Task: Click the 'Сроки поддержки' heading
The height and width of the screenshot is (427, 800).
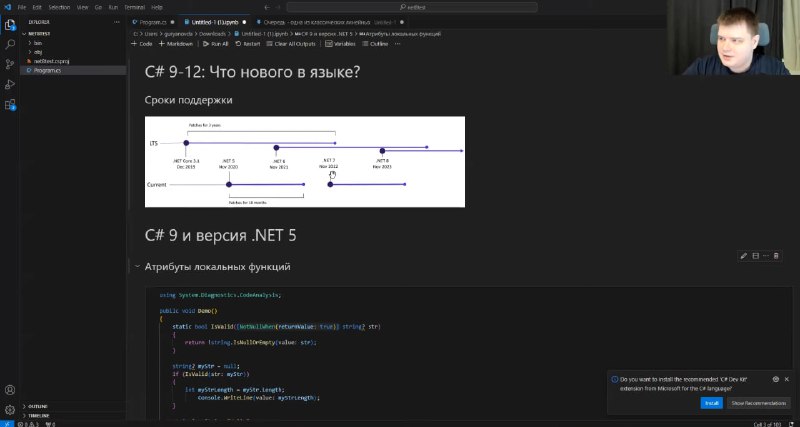Action: pos(188,100)
